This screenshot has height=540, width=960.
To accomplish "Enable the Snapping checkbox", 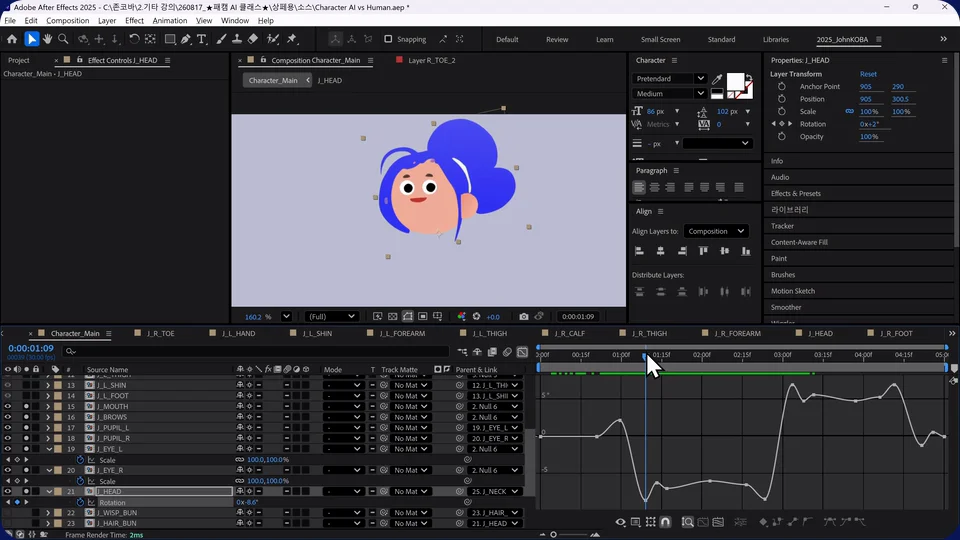I will 388,39.
